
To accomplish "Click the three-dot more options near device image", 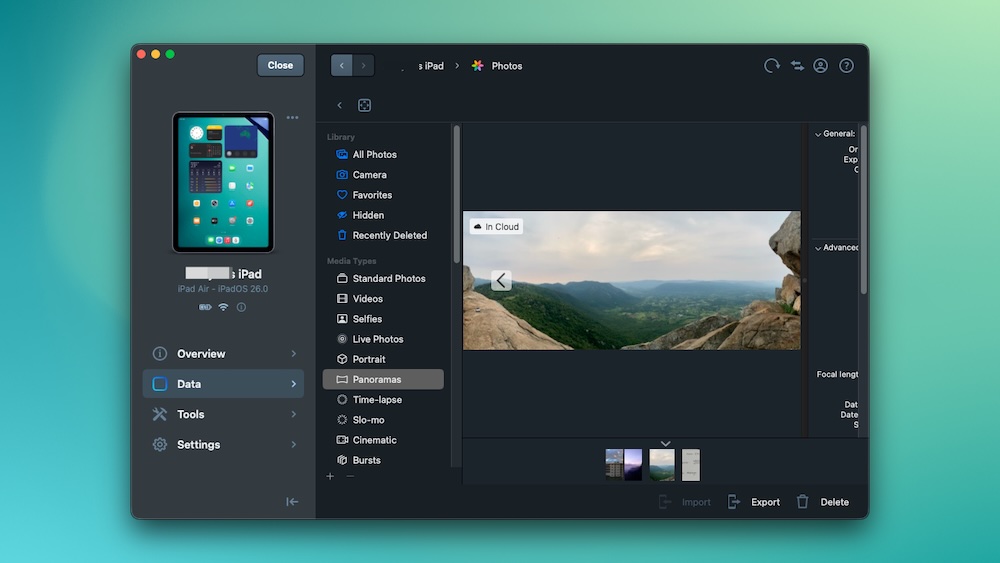I will (292, 118).
